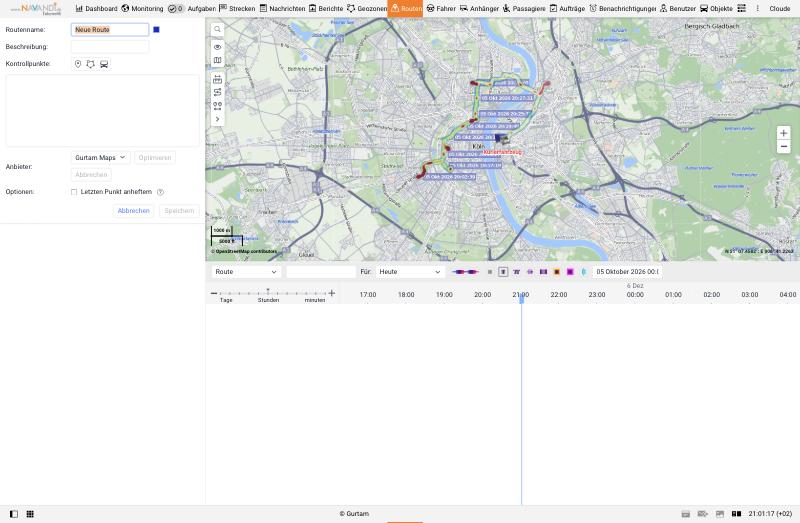Screen dimensions: 800x523
Task: Switch to the Monitoring tab
Action: (x=142, y=9)
